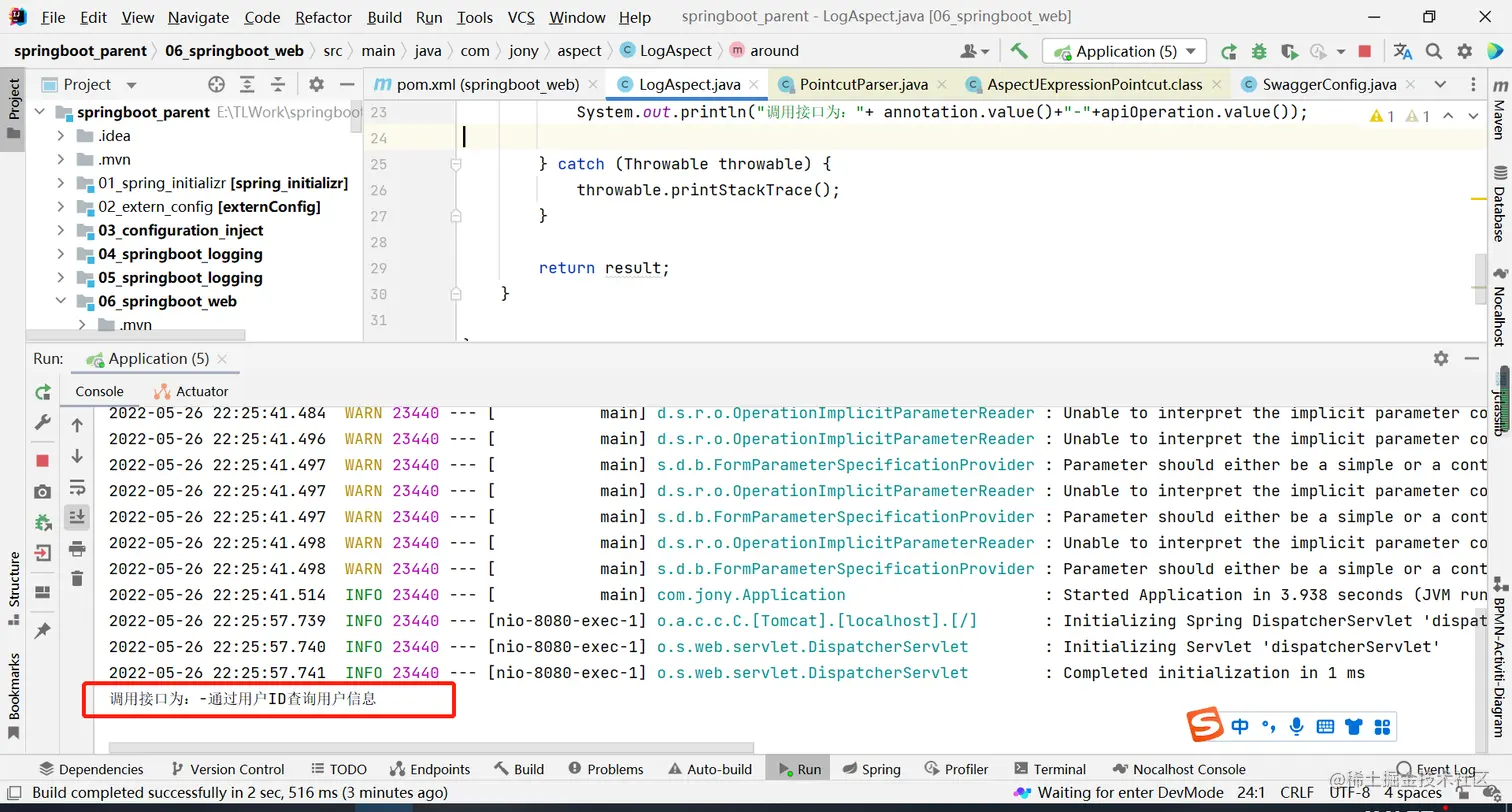This screenshot has height=812, width=1512.
Task: Collapse the springboot_parent root node
Action: pos(40,112)
